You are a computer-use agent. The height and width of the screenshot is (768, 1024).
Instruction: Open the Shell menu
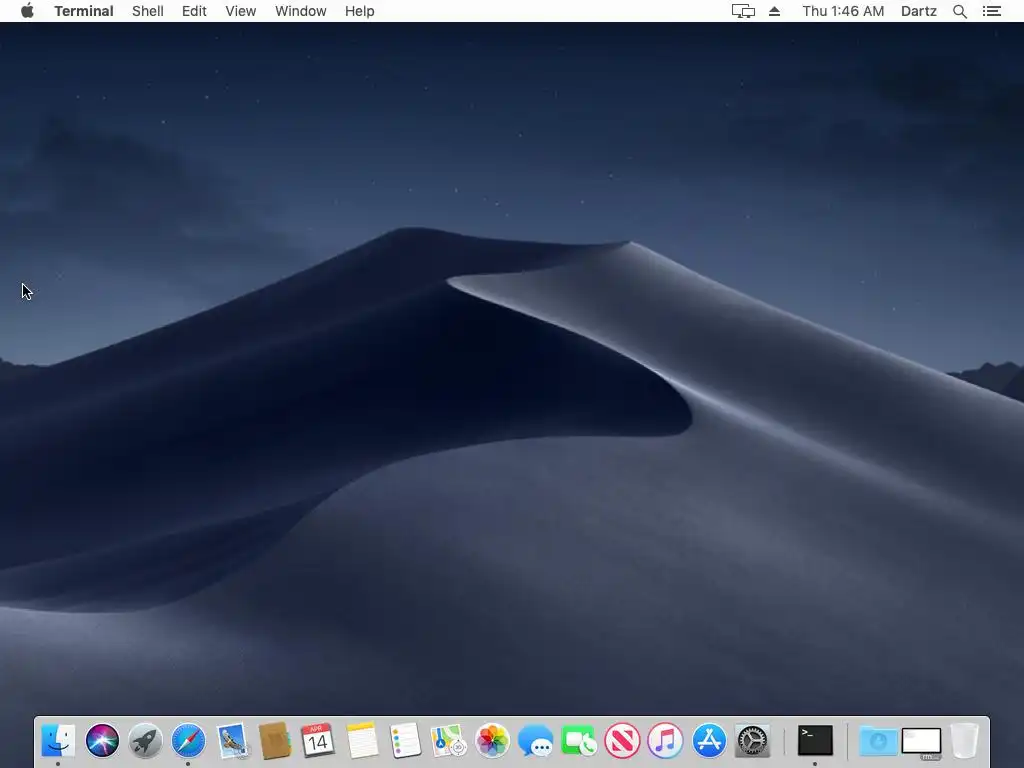pos(148,11)
